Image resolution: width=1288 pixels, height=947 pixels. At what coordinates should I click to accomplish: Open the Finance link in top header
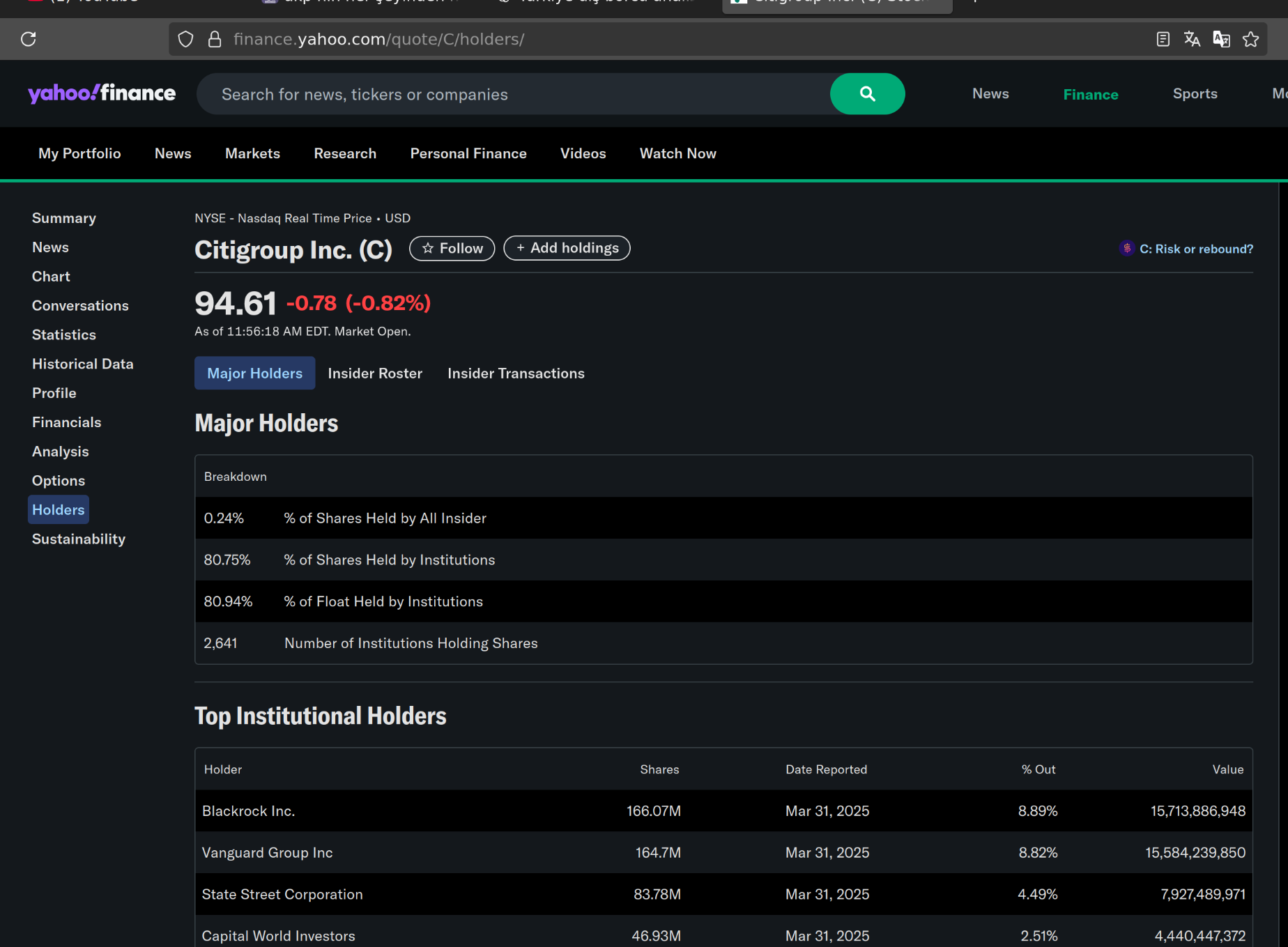click(1091, 94)
